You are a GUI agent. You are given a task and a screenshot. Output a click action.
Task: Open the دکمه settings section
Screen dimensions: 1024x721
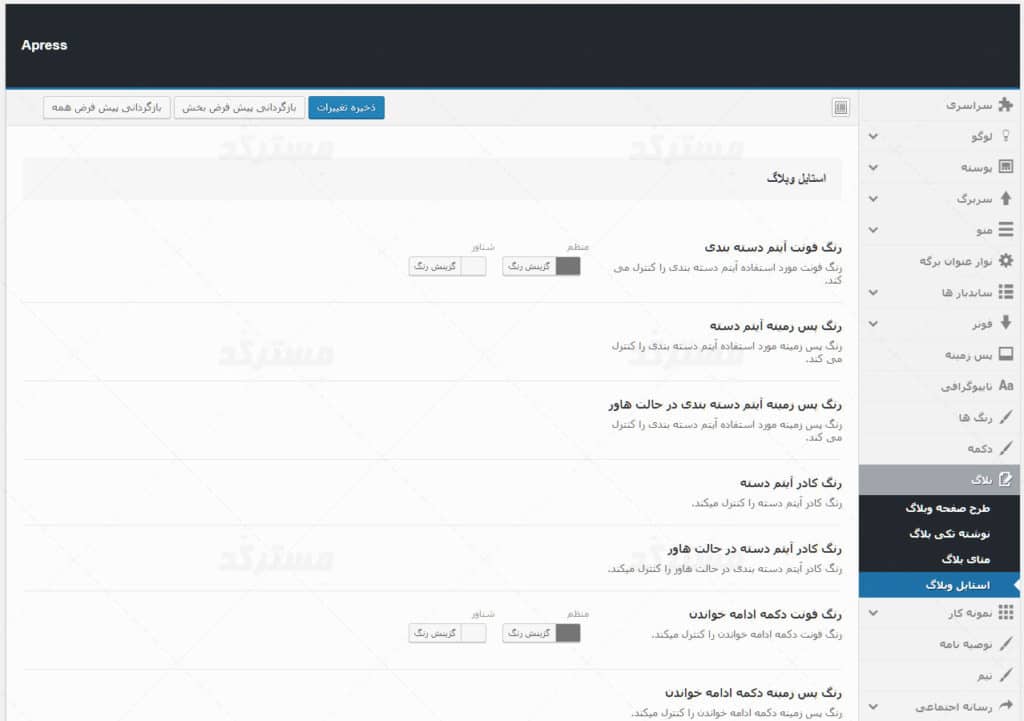(x=939, y=449)
